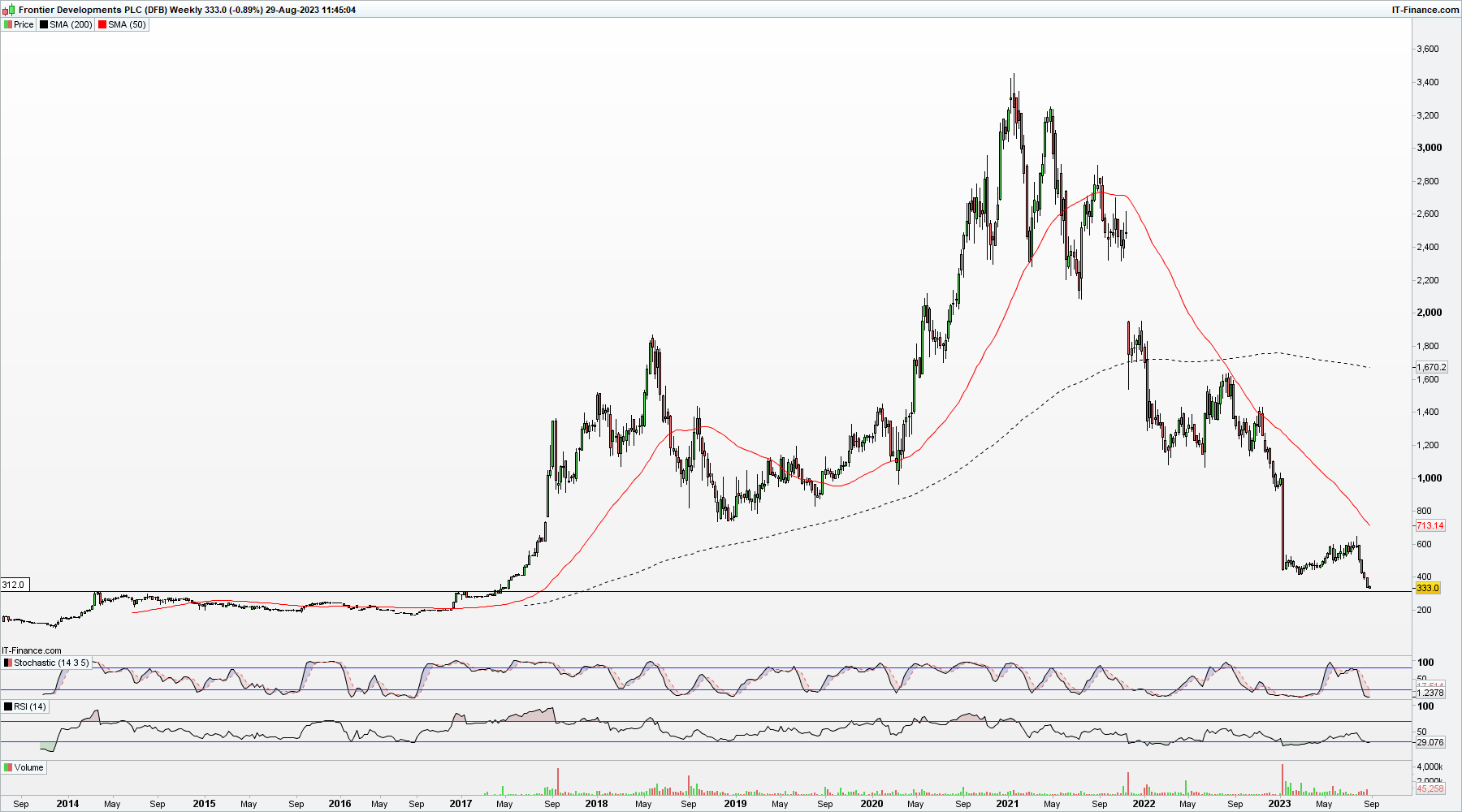
Task: Click the 2017 label on the time axis
Action: tap(461, 804)
